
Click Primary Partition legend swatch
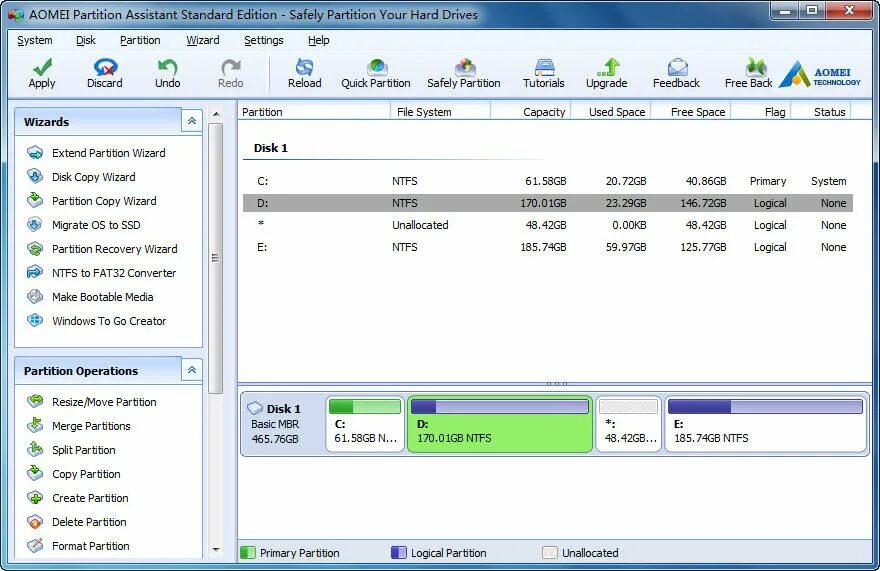click(248, 553)
